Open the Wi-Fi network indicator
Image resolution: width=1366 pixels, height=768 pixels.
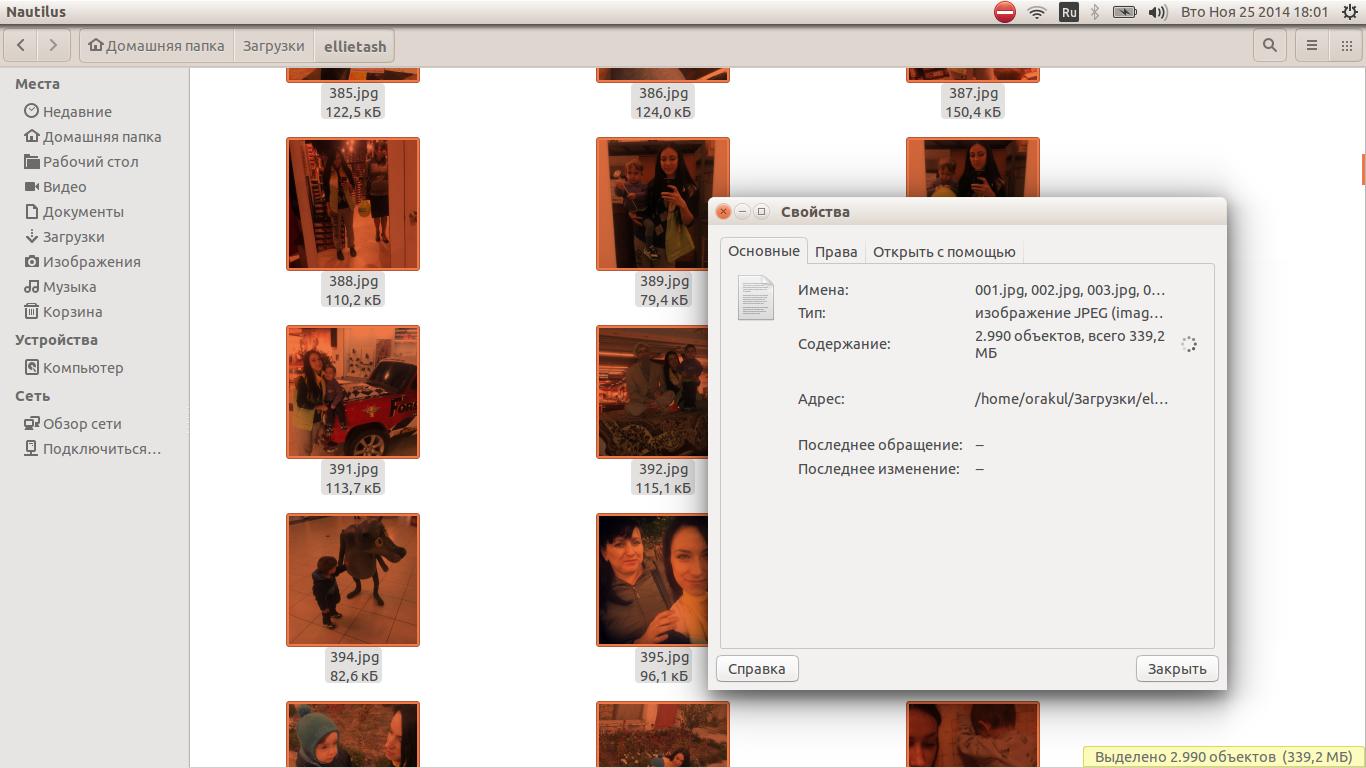point(1037,12)
